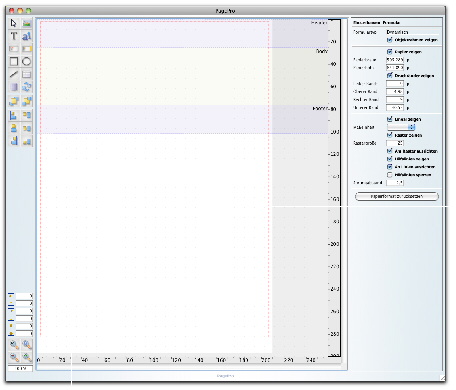The height and width of the screenshot is (390, 456).
Task: Select the field tool with yellow end
Action: (x=27, y=49)
